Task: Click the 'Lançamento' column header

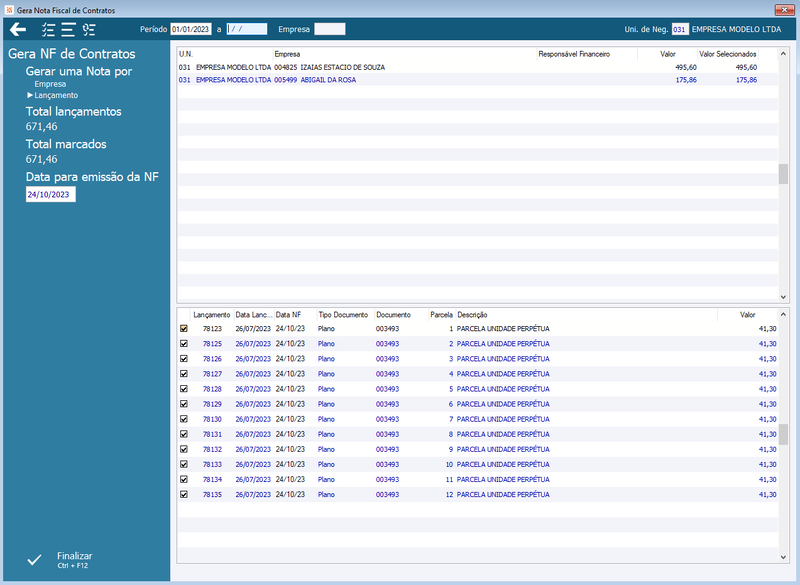Action: pos(212,315)
